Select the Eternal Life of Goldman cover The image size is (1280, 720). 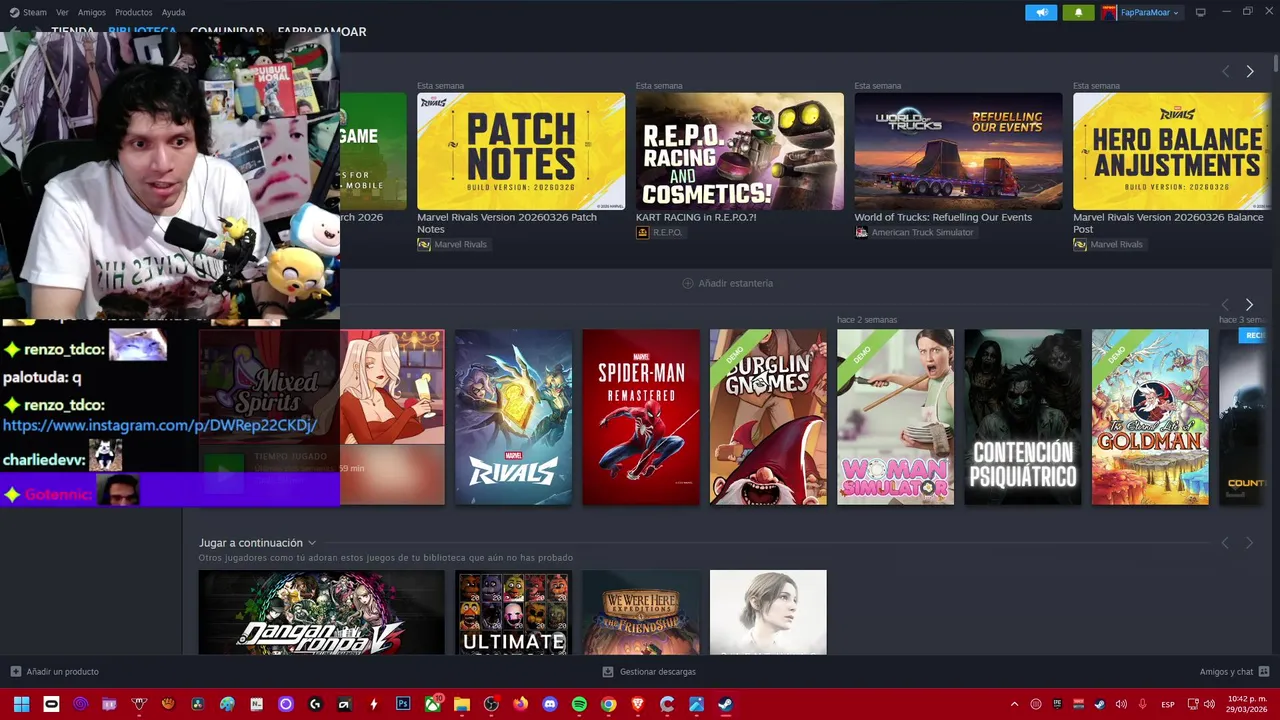(1150, 417)
